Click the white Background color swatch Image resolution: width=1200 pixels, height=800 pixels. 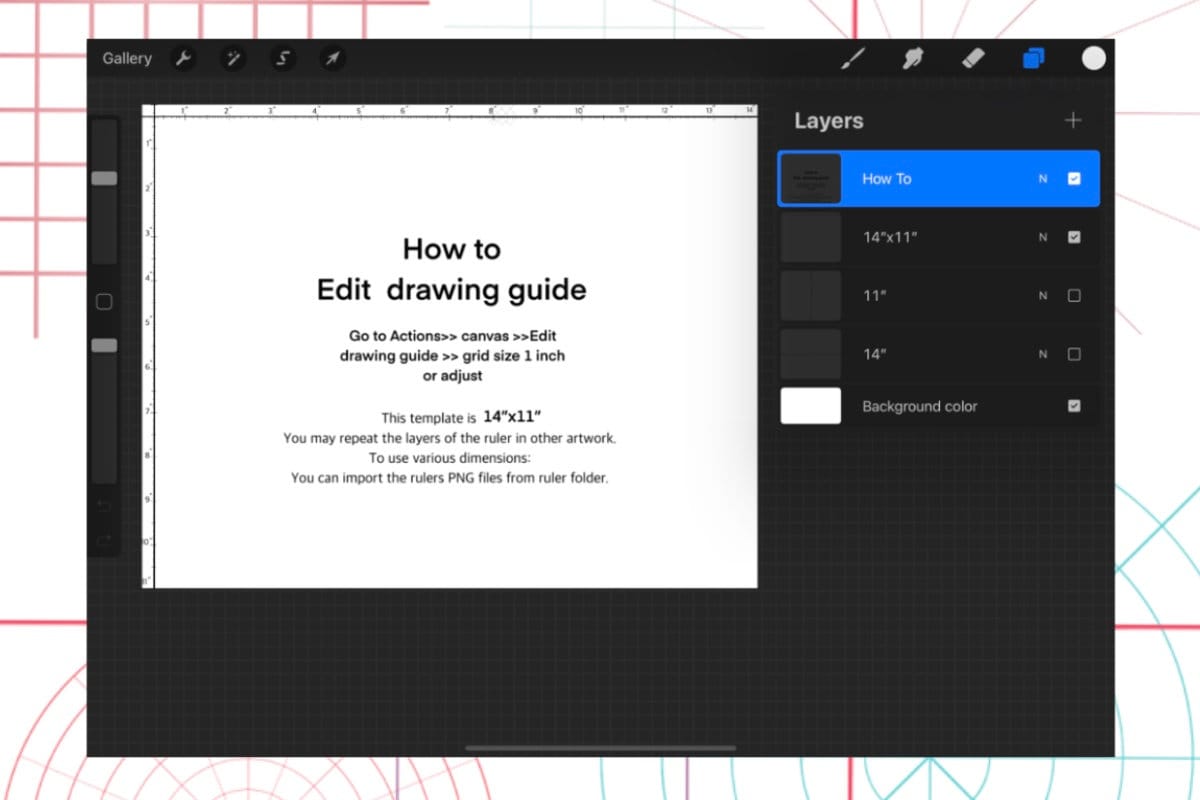tap(811, 406)
